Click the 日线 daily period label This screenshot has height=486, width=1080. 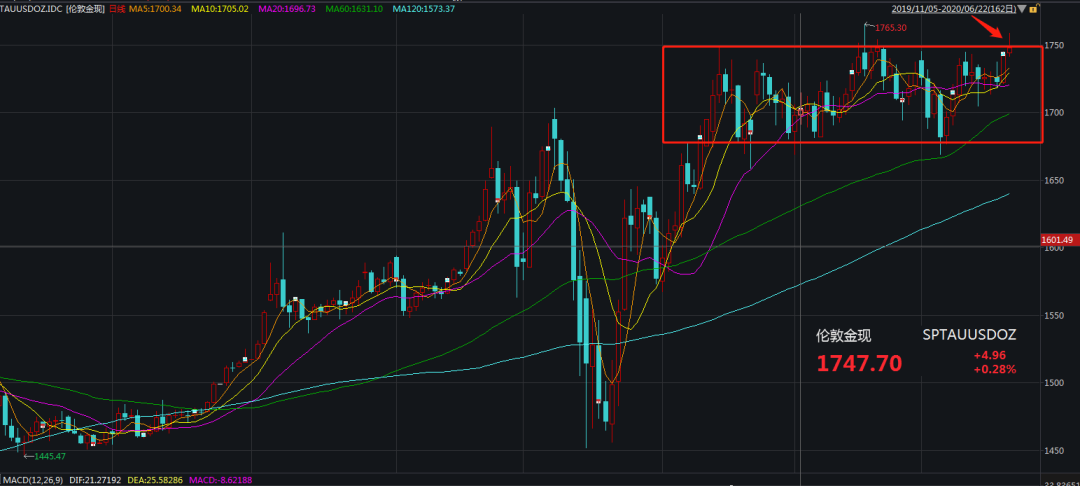click(x=116, y=8)
